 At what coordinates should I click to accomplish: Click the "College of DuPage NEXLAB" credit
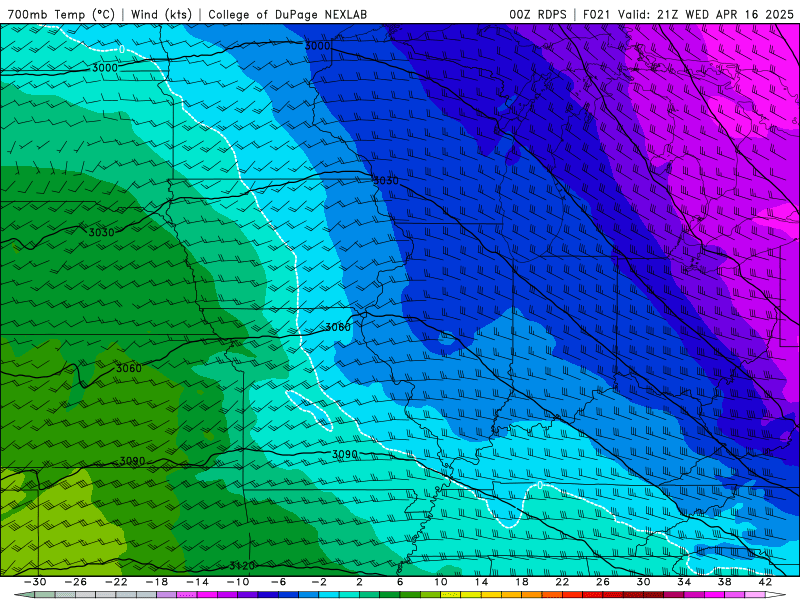pos(288,14)
